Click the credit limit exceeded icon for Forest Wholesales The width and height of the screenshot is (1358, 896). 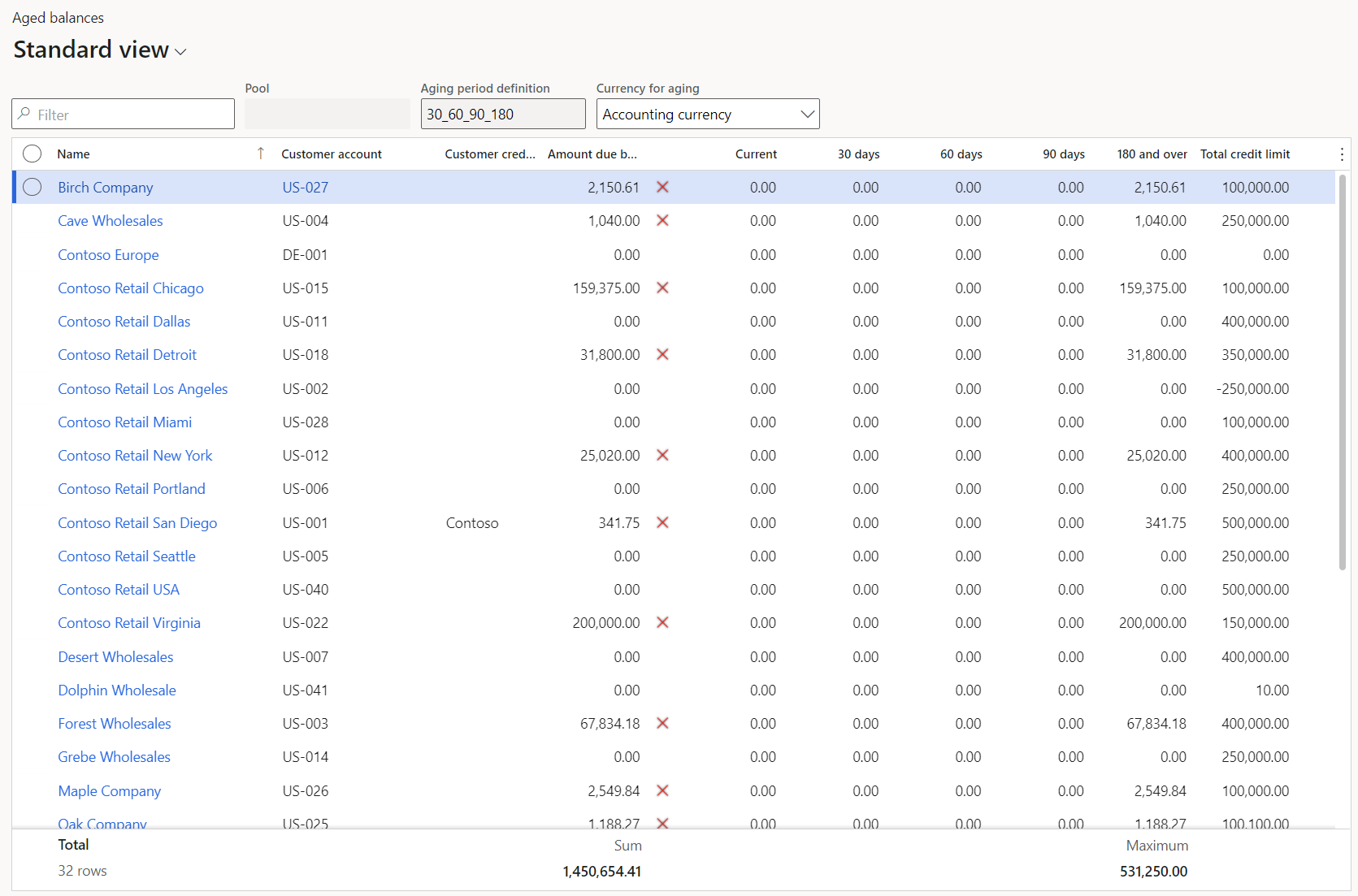point(662,723)
